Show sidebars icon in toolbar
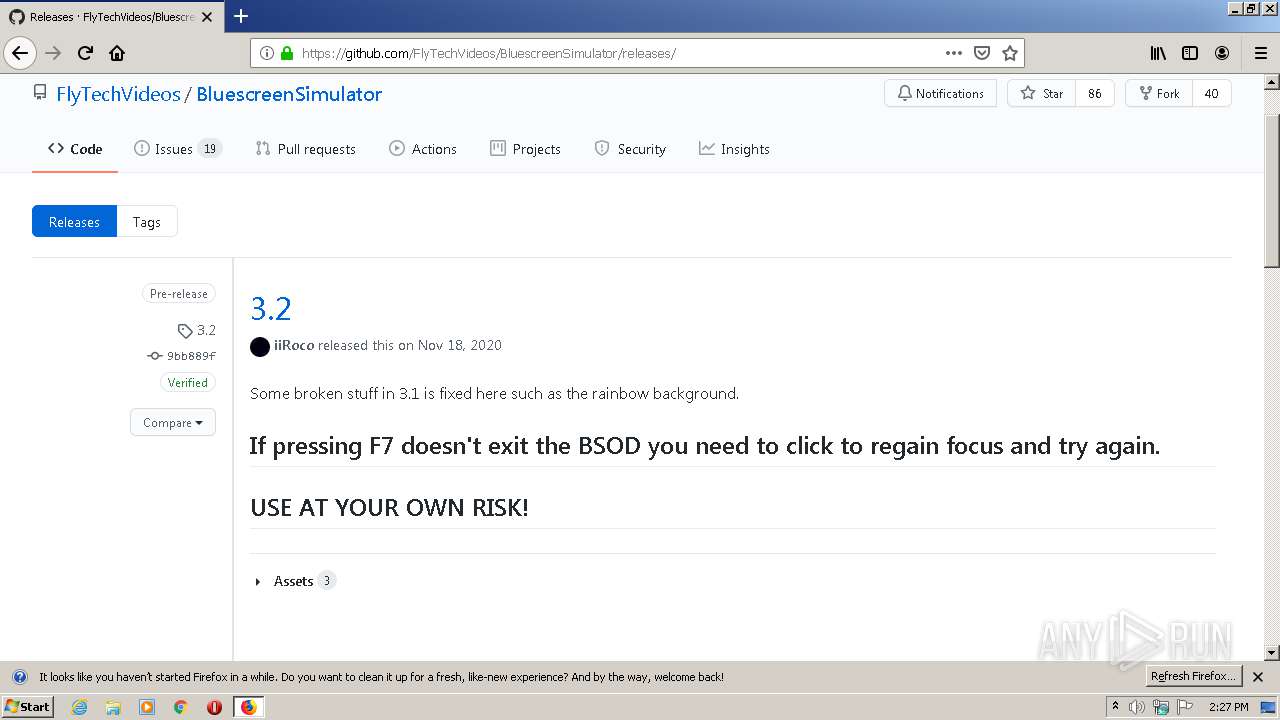Image resolution: width=1280 pixels, height=720 pixels. click(1190, 53)
